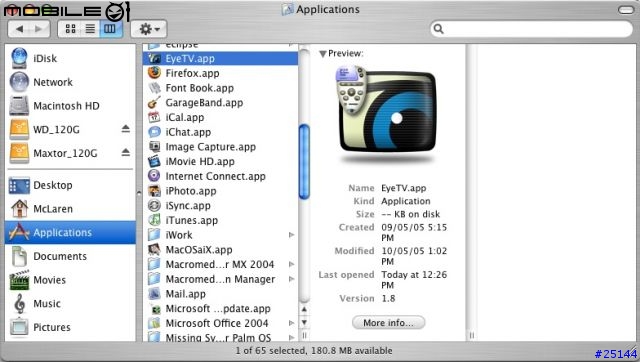Click the More info... button
Viewport: 640px width, 362px height.
tap(388, 322)
